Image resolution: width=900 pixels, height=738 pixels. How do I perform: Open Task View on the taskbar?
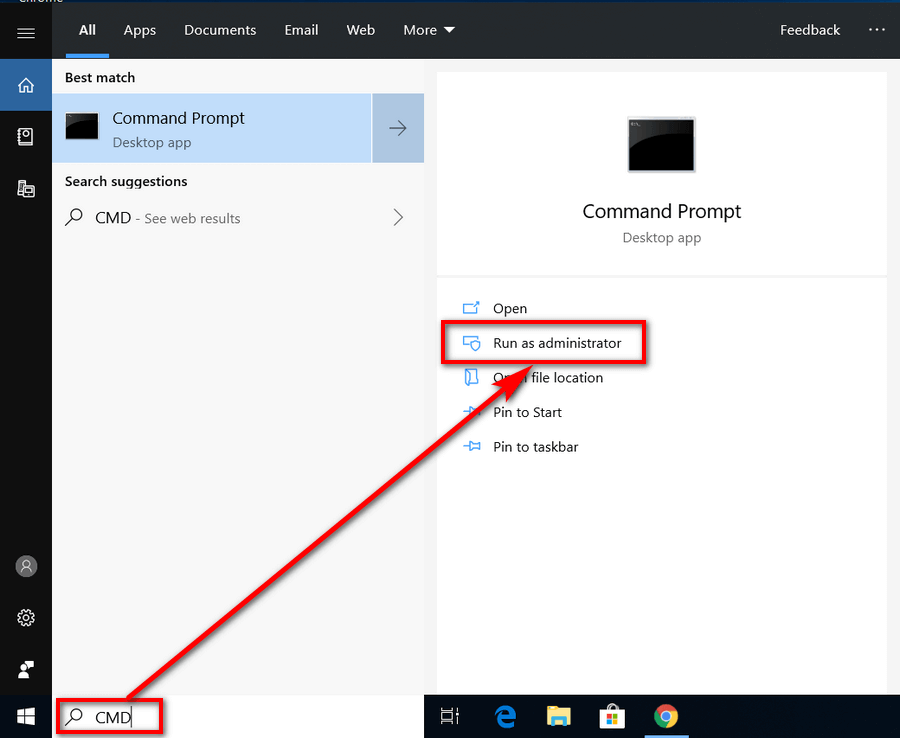click(450, 716)
